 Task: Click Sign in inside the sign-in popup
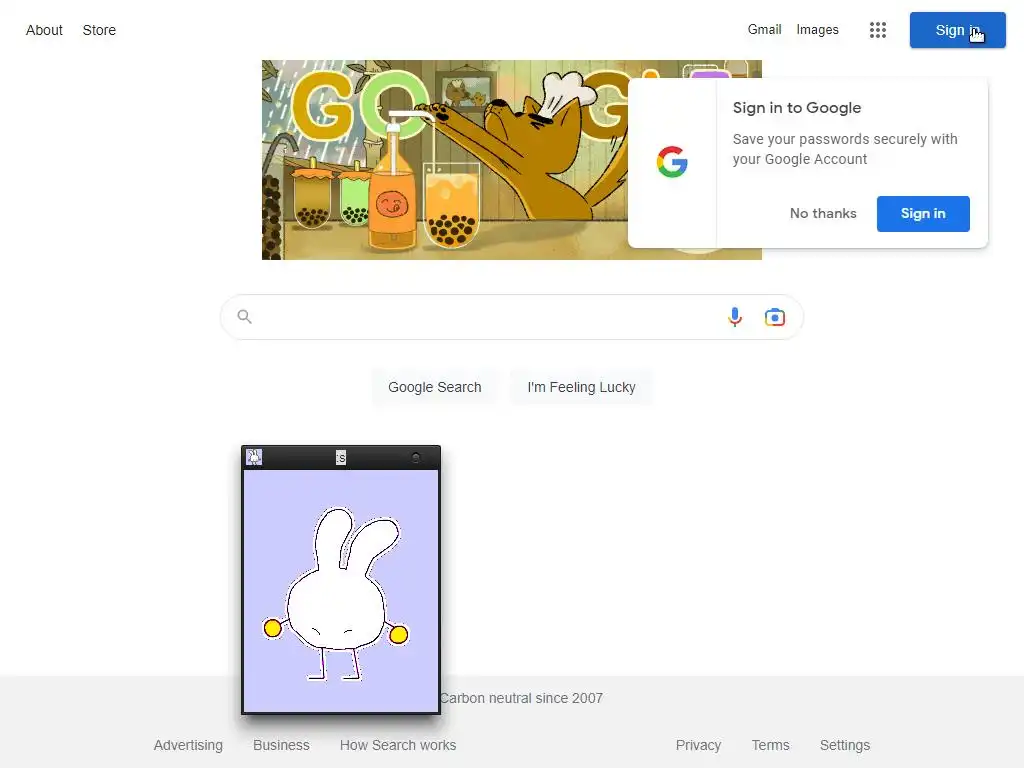coord(923,214)
